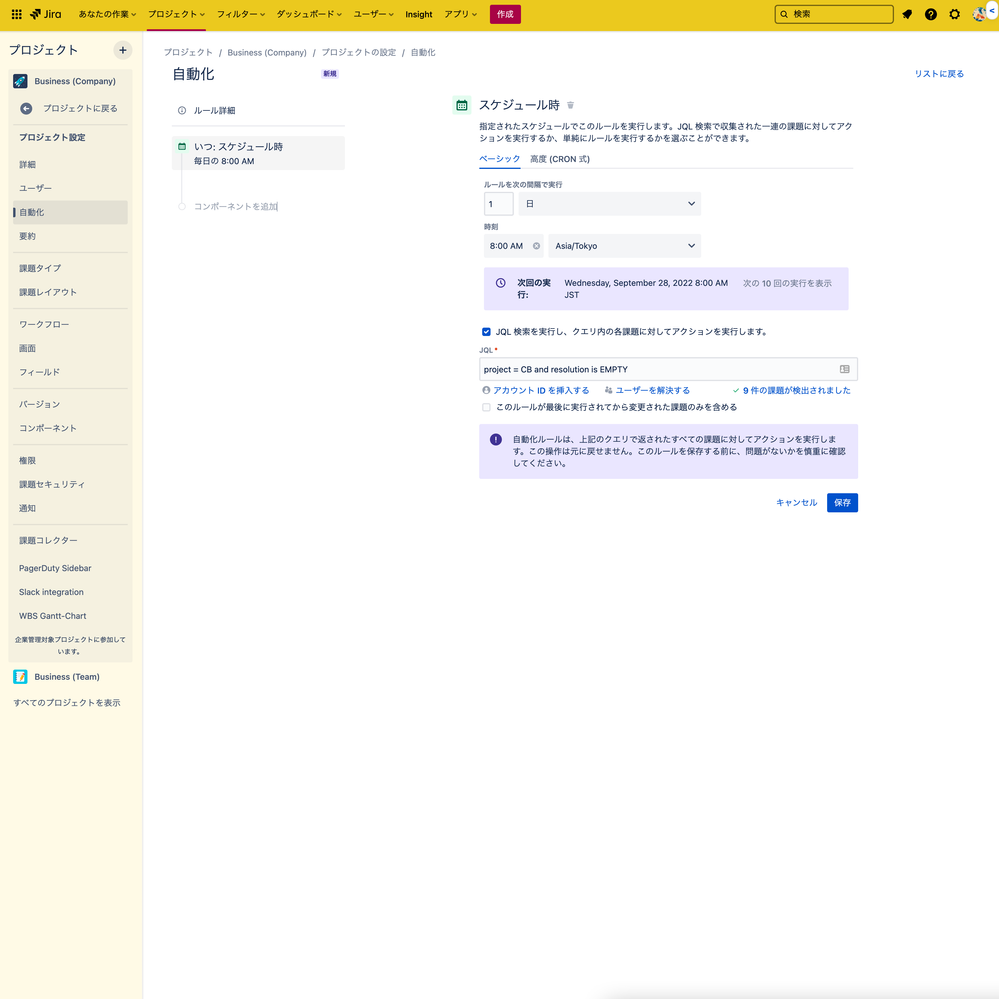
Task: Click the Jira logo to go home
Action: pyautogui.click(x=45, y=14)
